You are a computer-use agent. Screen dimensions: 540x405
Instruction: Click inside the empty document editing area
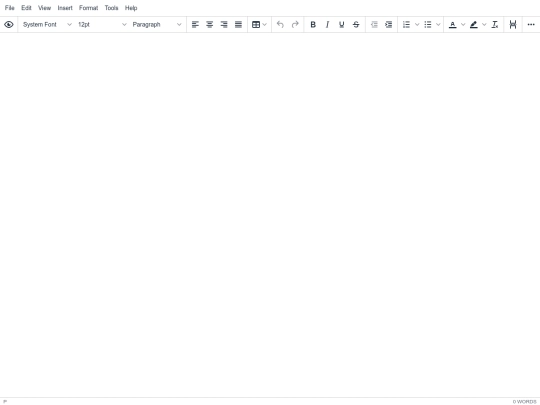tap(270, 215)
